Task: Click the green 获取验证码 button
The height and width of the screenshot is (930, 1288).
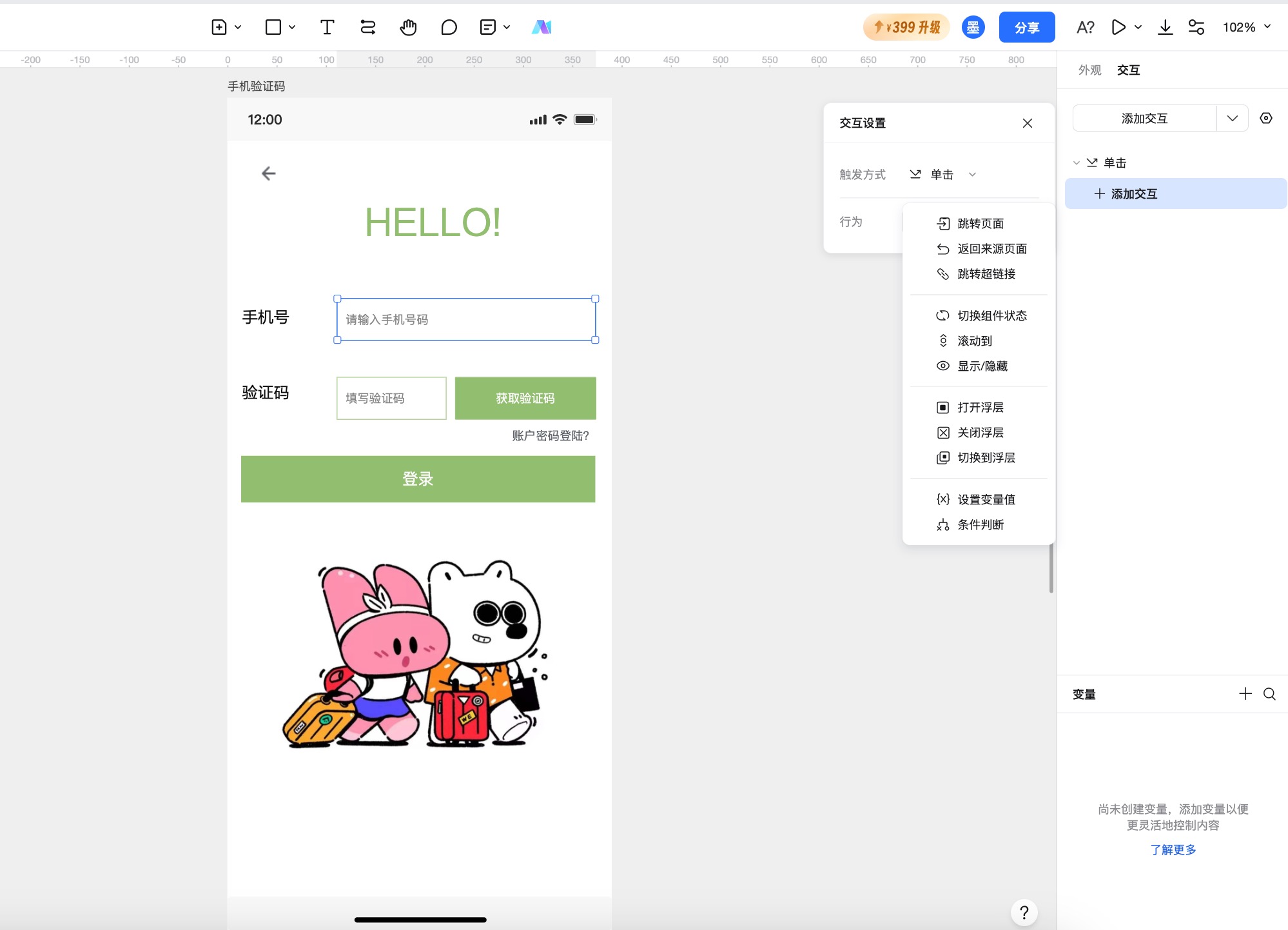Action: pos(525,398)
